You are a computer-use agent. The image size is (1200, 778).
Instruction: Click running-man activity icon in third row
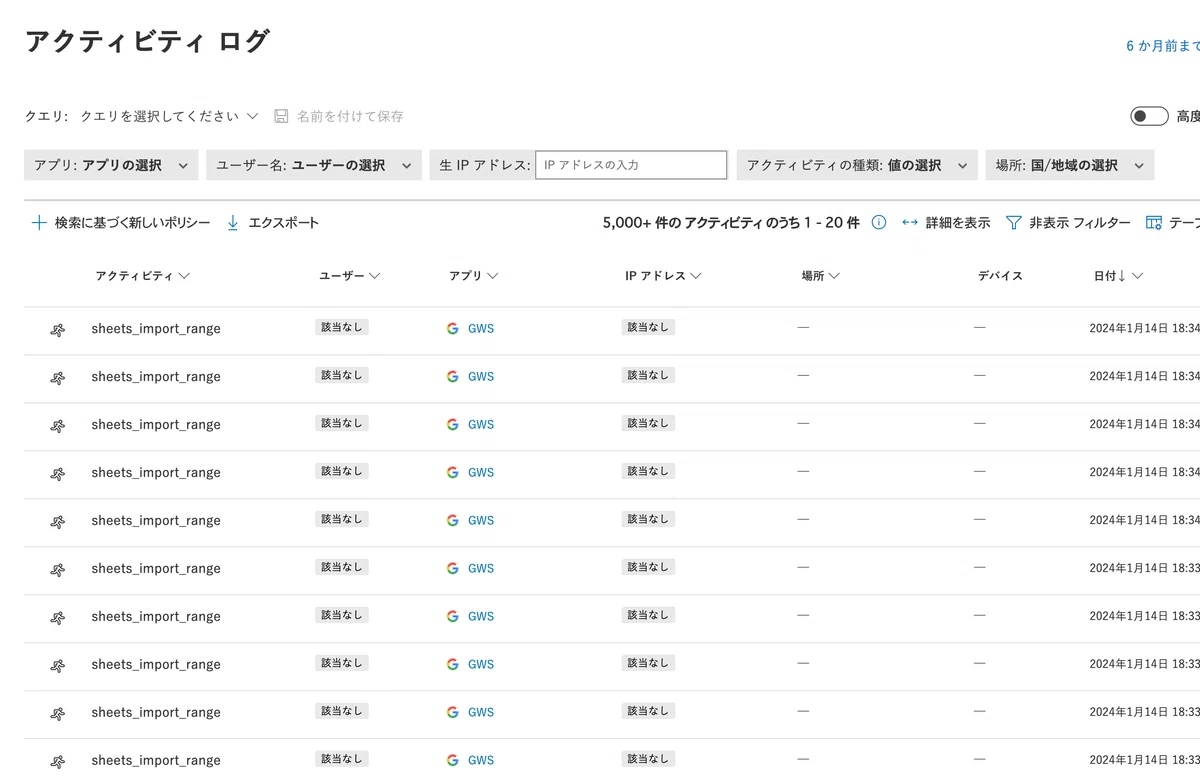[x=58, y=426]
